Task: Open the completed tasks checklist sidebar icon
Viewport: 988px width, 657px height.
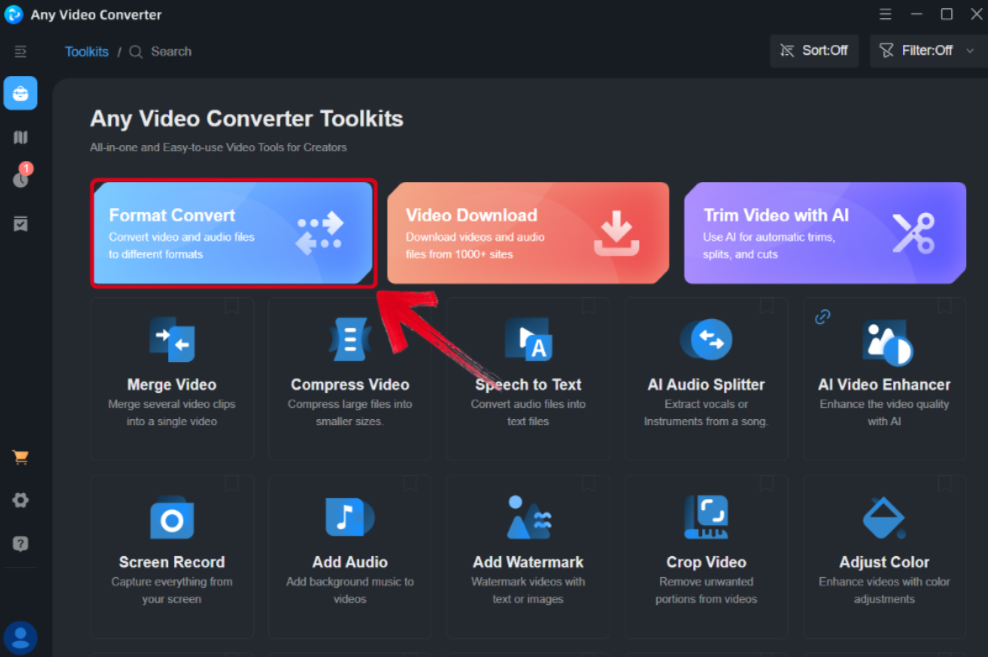Action: tap(20, 224)
